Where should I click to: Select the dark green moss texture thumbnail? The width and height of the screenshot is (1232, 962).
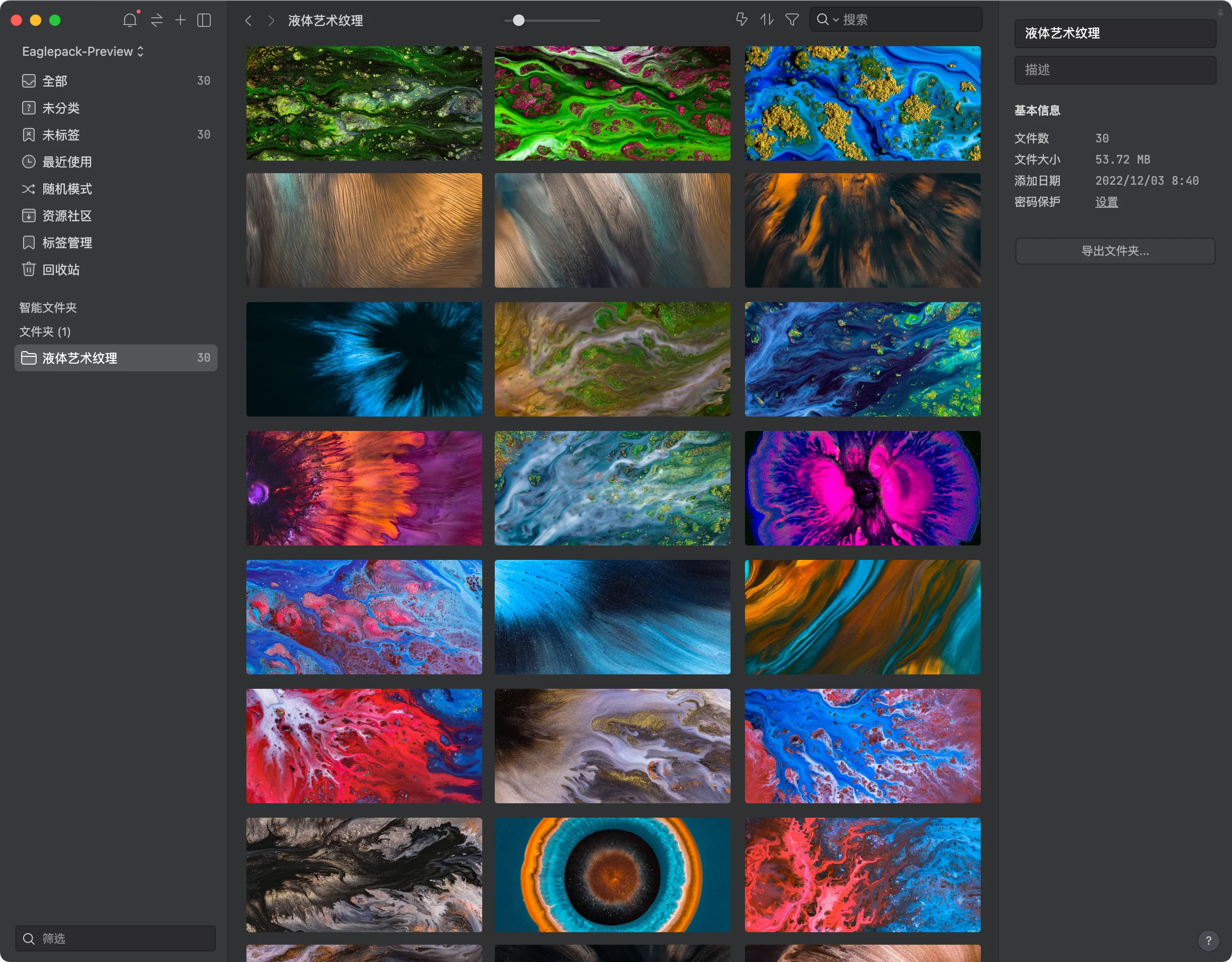[364, 103]
